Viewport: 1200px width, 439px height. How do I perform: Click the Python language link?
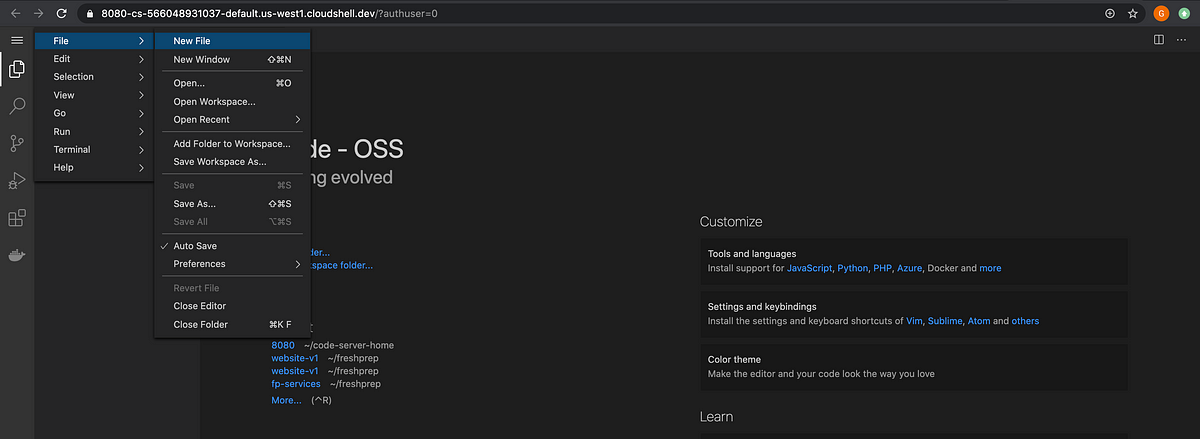click(x=853, y=268)
